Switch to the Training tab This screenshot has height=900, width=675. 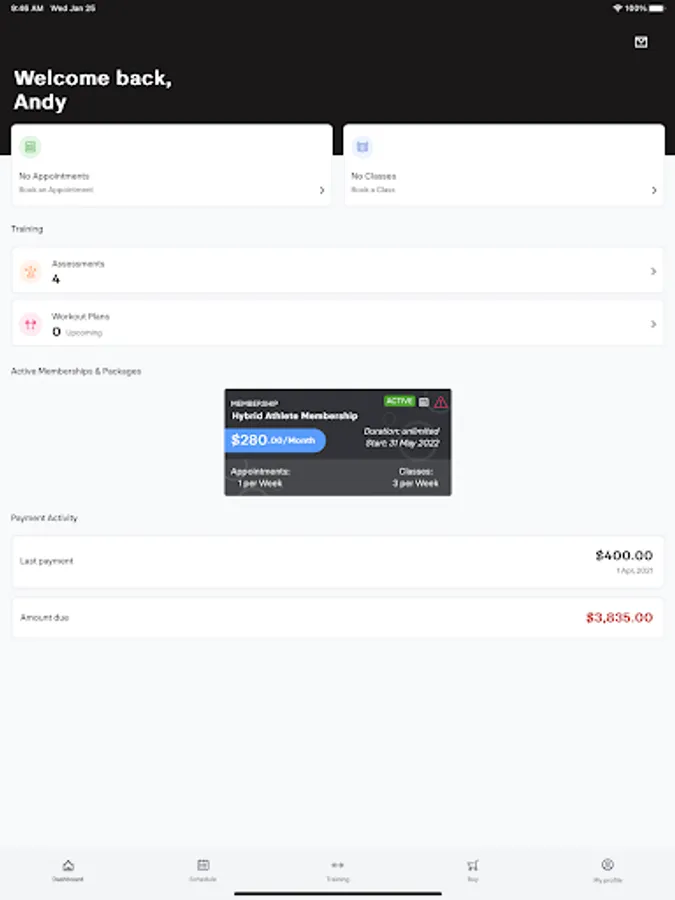[x=338, y=870]
